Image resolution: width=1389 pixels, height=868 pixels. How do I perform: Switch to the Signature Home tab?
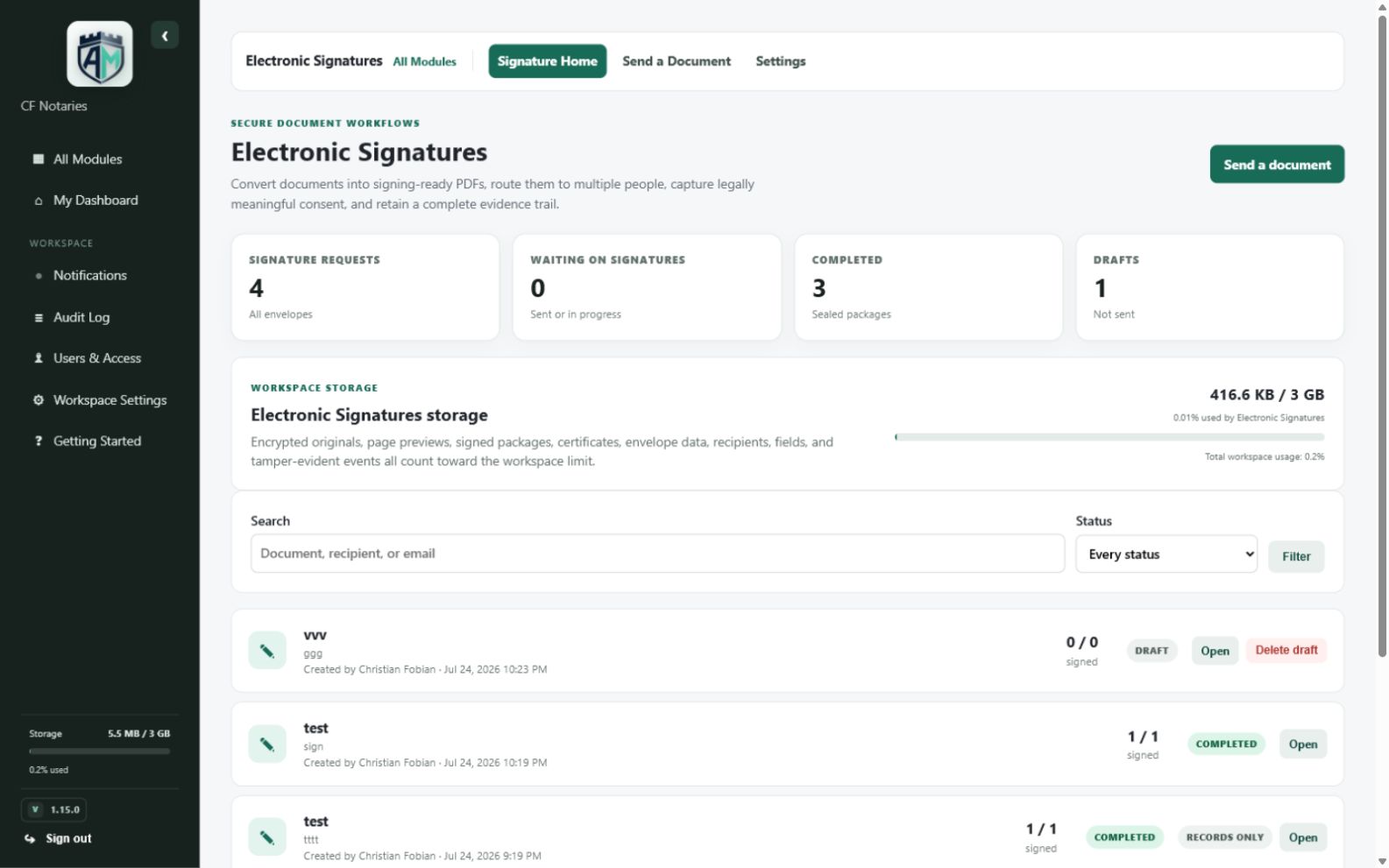548,61
